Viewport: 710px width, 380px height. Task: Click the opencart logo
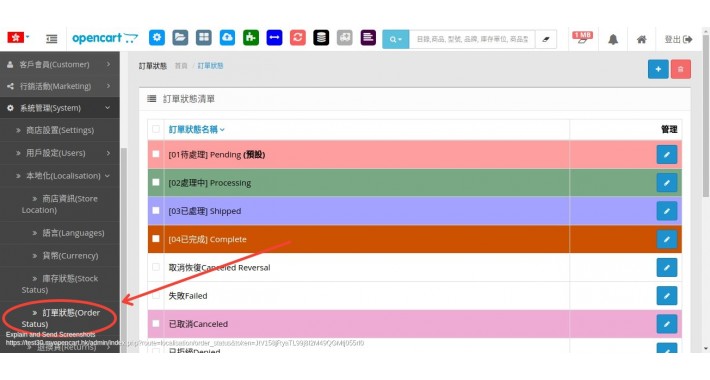click(105, 38)
